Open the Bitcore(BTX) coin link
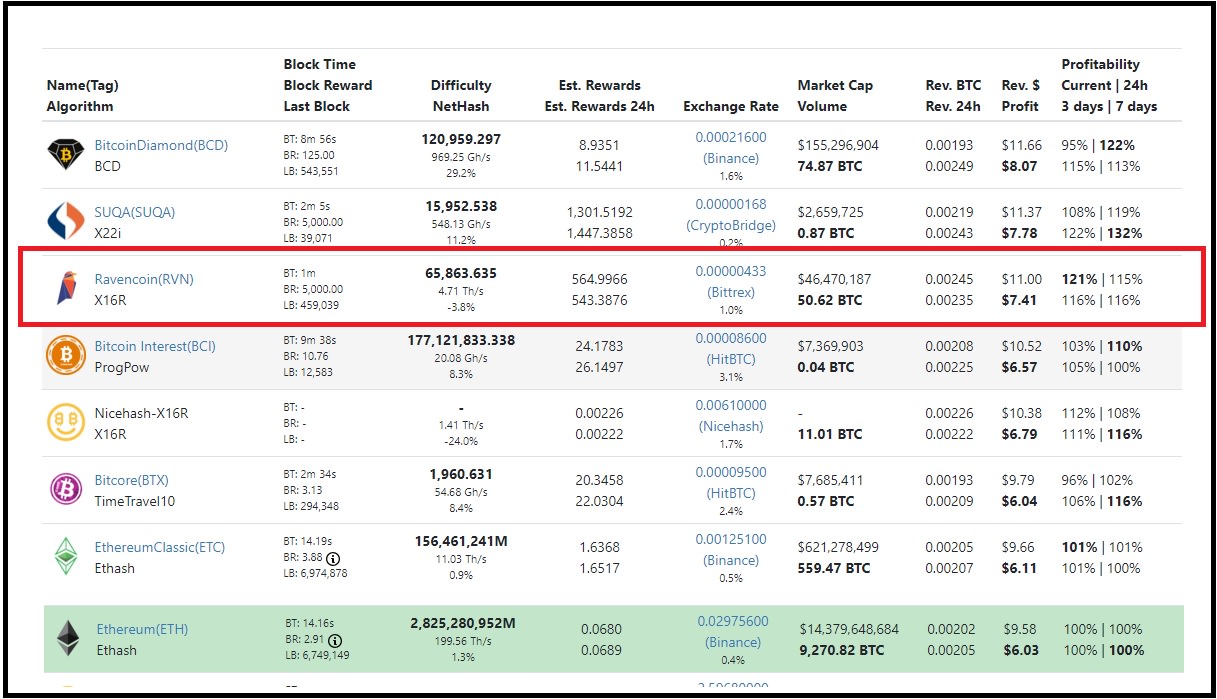1217x699 pixels. pos(132,480)
